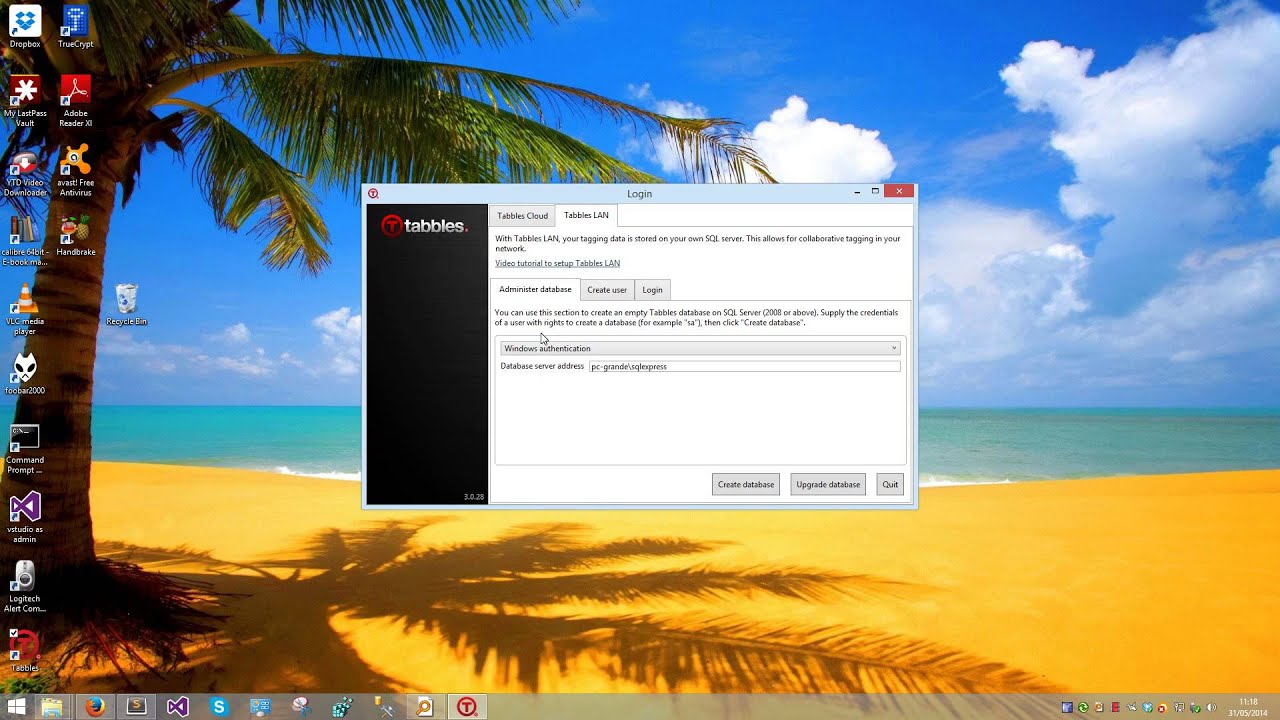1280x720 pixels.
Task: Click Login window title bar icon
Action: coord(373,193)
